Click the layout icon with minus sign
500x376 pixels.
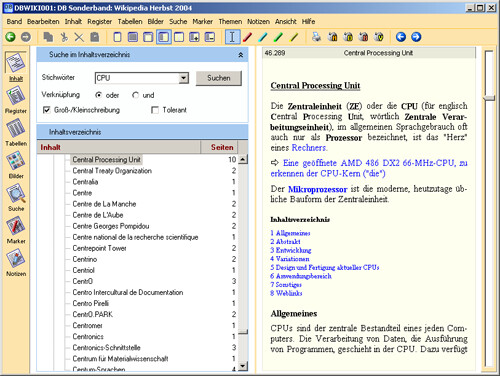coord(209,37)
